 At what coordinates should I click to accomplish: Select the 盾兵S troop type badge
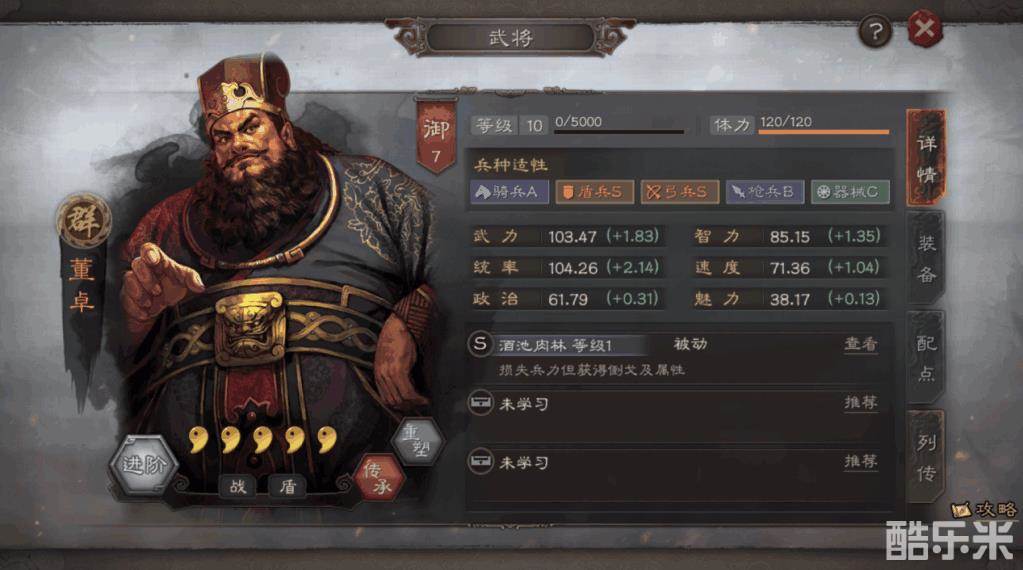tap(594, 192)
